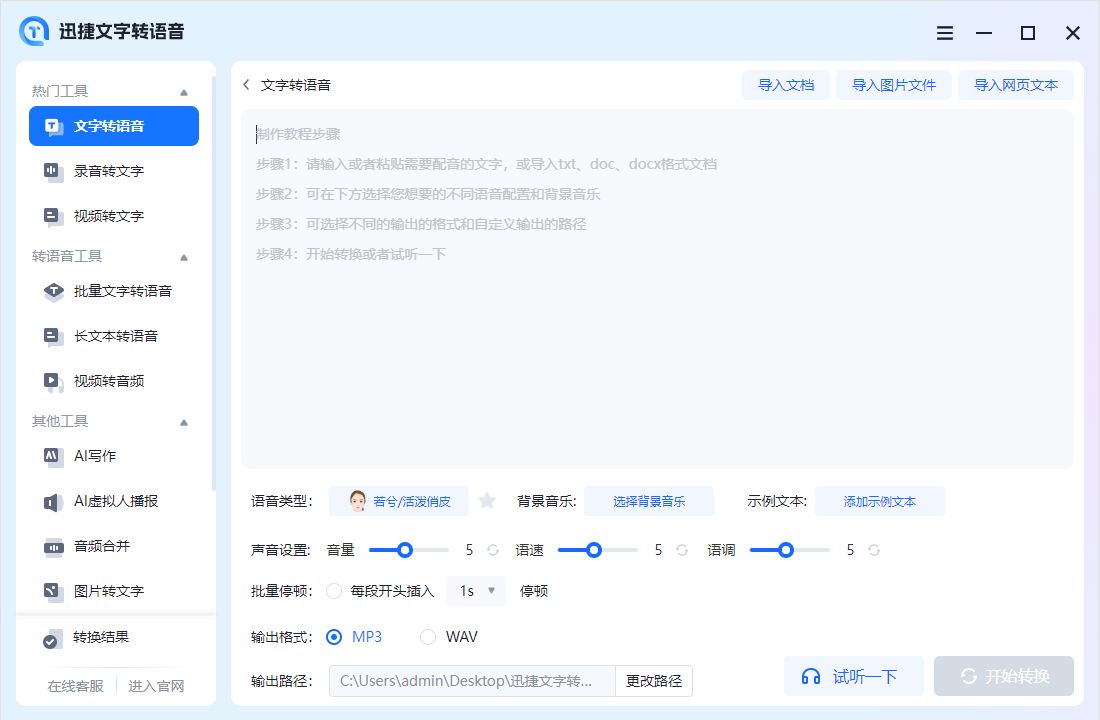Click 导入文档 button

pos(786,85)
